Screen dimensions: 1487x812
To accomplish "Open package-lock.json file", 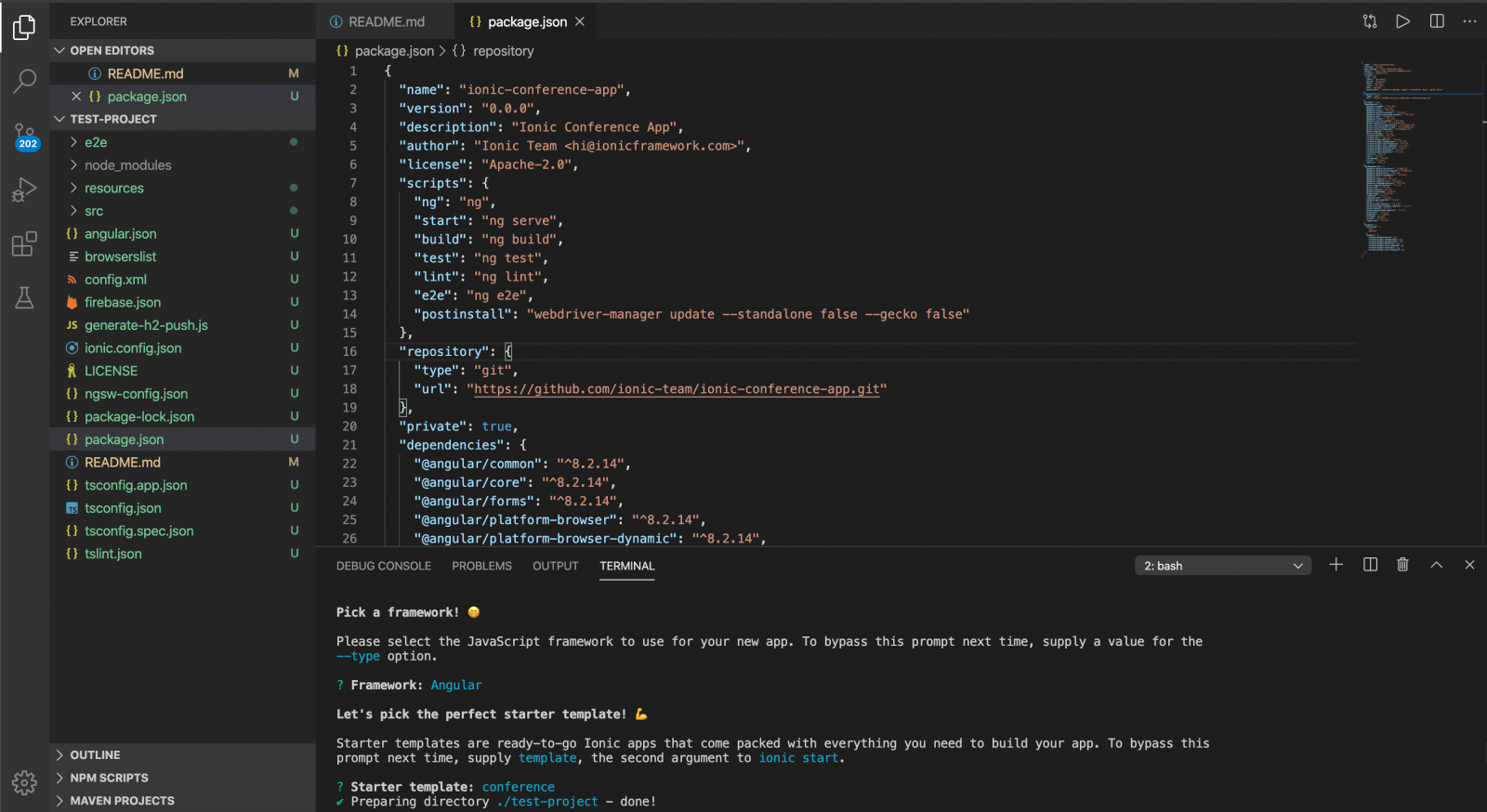I will pos(182,416).
